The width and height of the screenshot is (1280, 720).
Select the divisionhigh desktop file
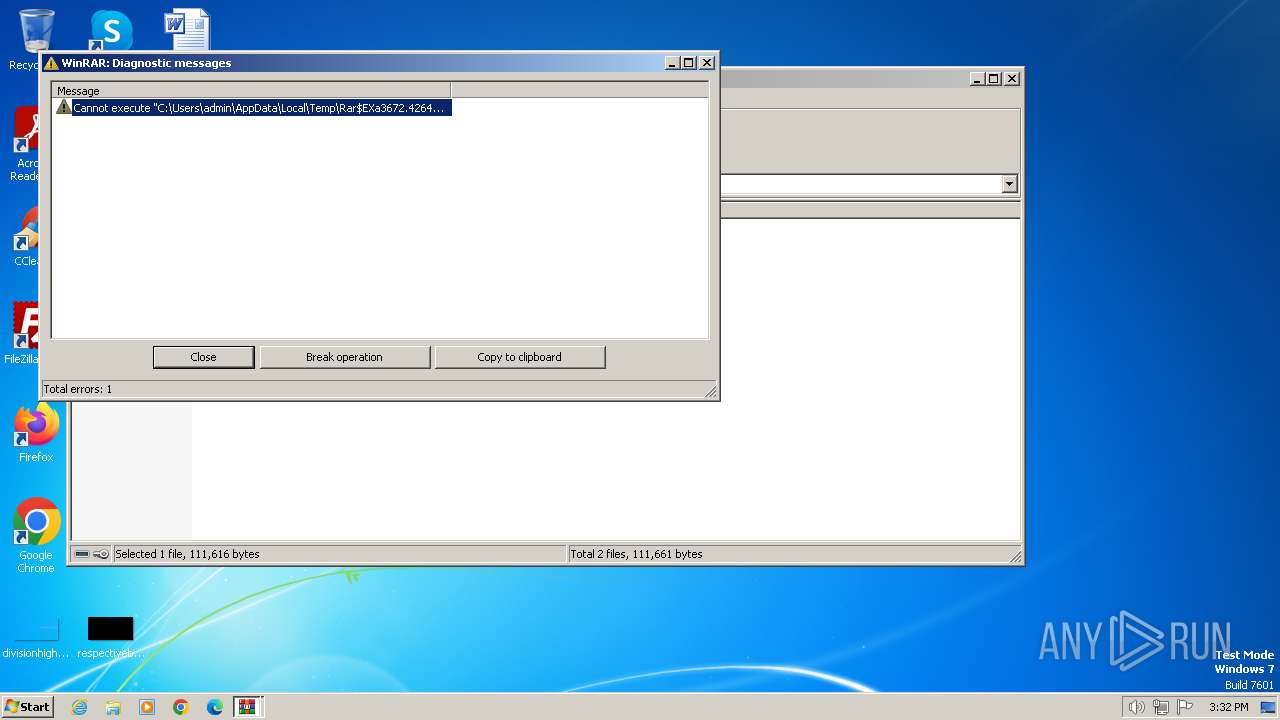pos(36,638)
